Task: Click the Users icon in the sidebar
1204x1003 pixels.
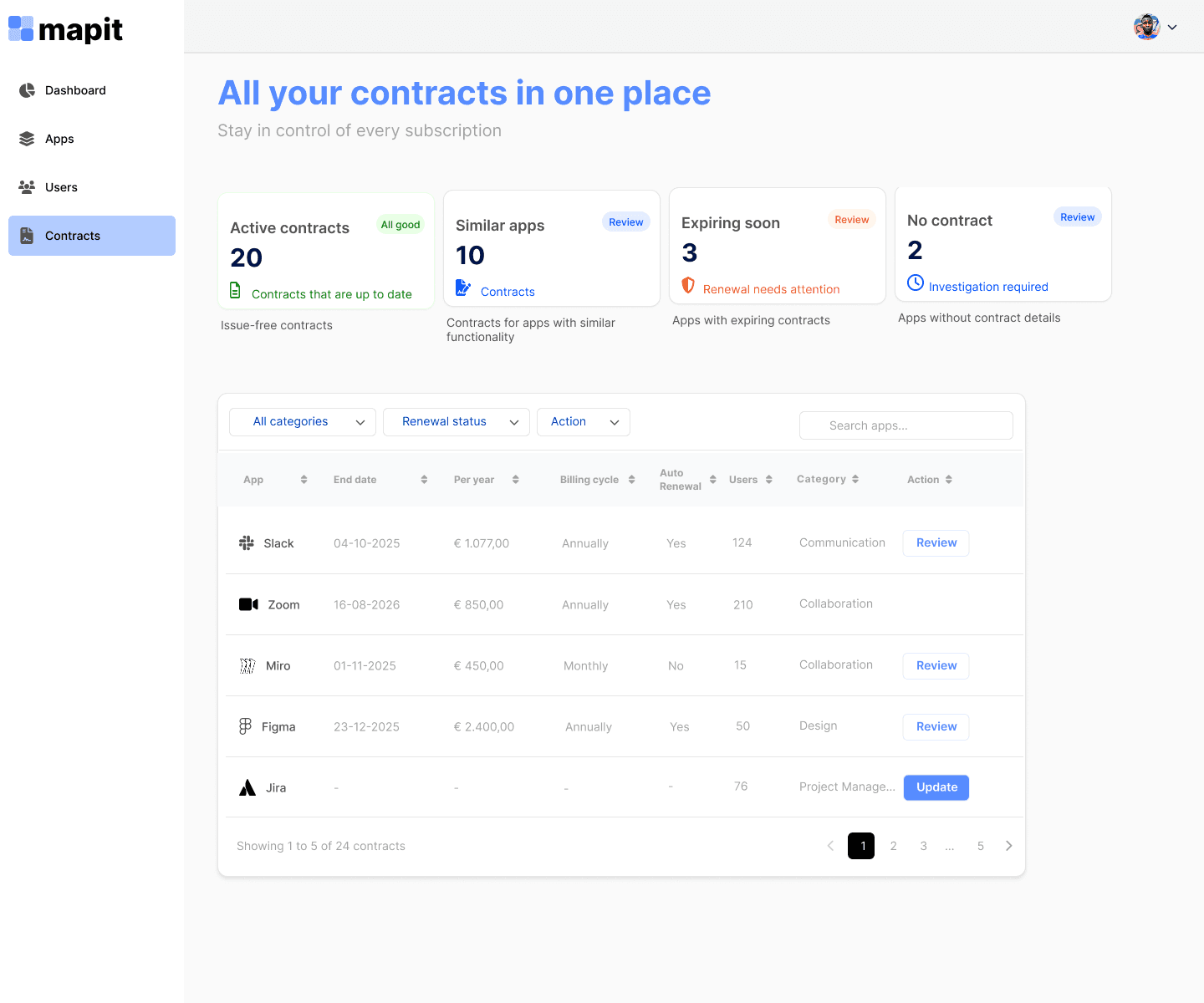Action: (x=28, y=187)
